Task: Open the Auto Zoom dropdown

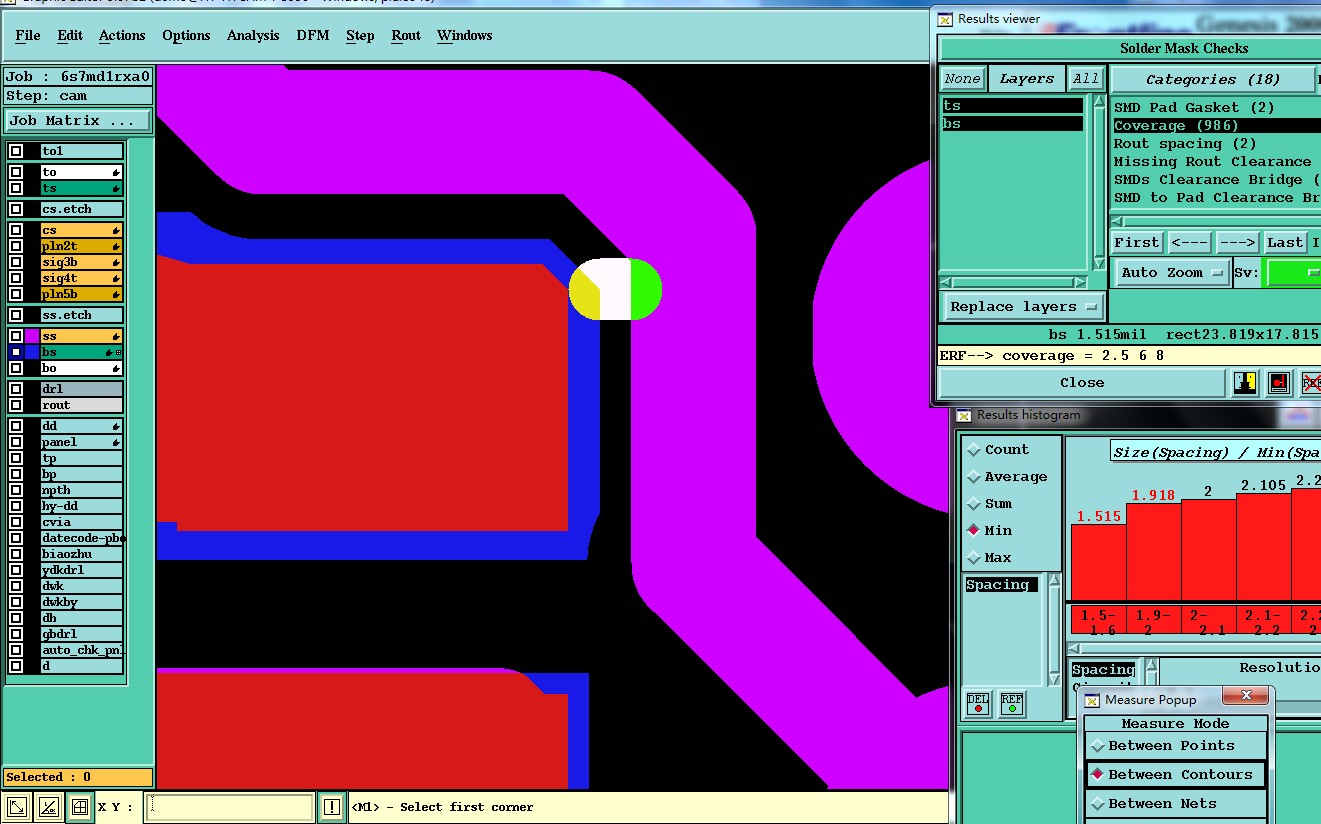Action: pyautogui.click(x=1171, y=273)
